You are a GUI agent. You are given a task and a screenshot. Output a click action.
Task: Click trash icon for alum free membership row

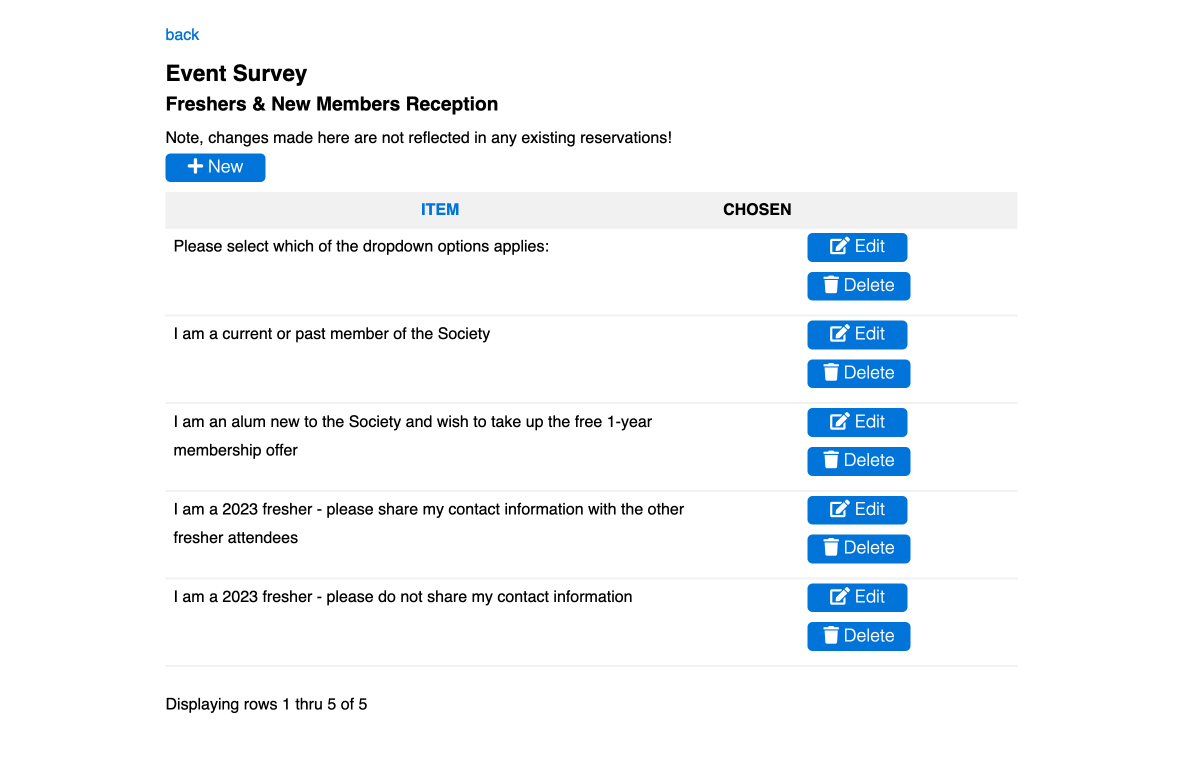pyautogui.click(x=831, y=460)
